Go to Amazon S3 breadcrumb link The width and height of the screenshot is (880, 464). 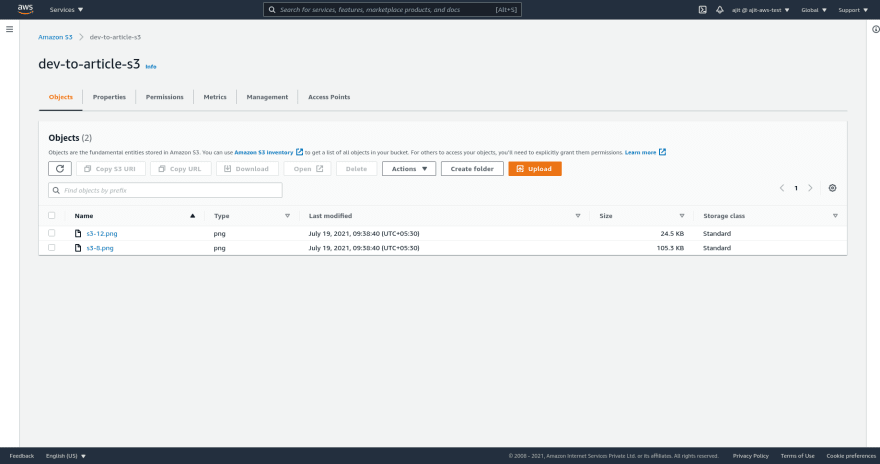[55, 37]
